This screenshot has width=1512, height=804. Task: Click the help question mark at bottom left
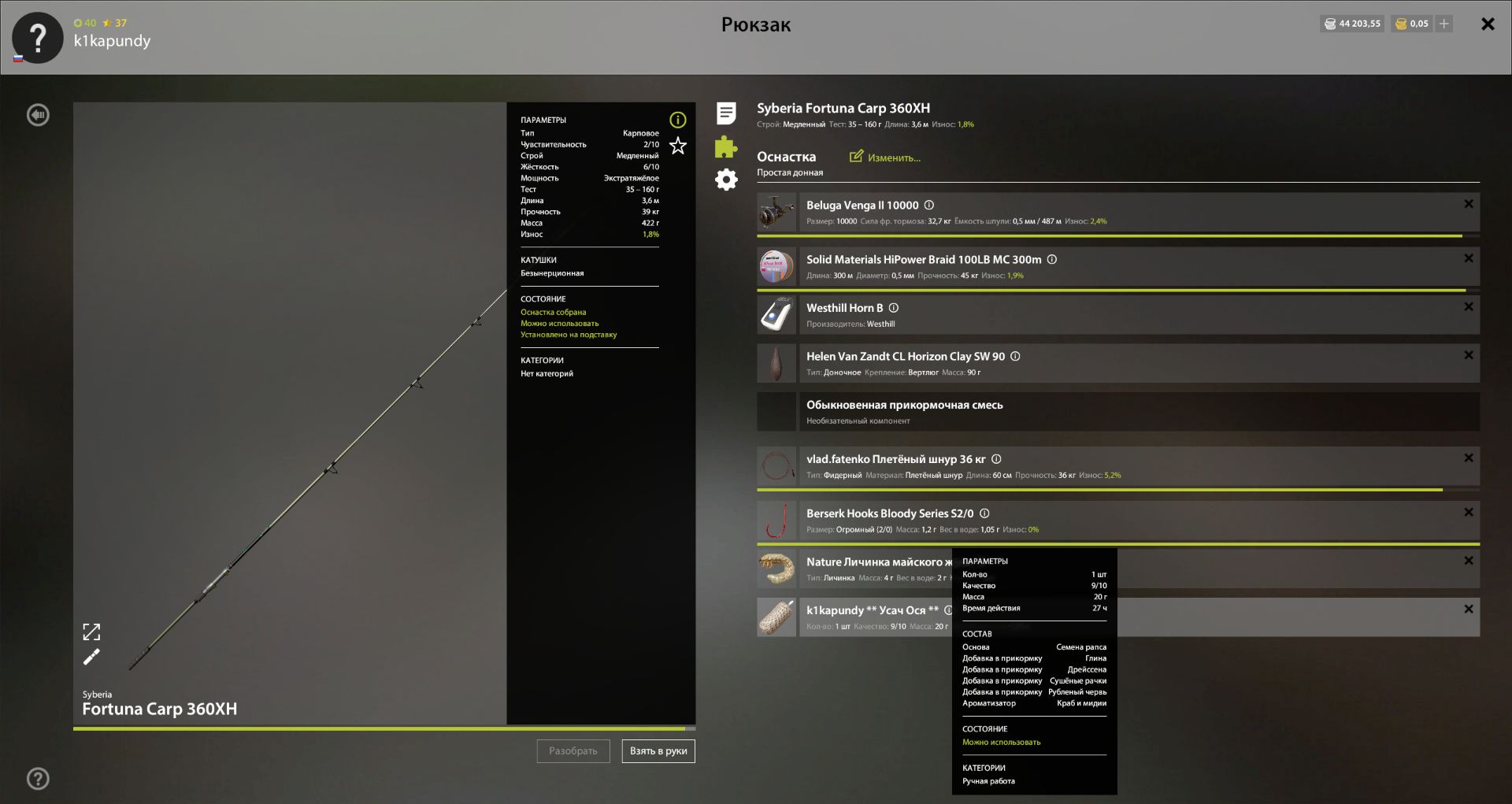[37, 779]
